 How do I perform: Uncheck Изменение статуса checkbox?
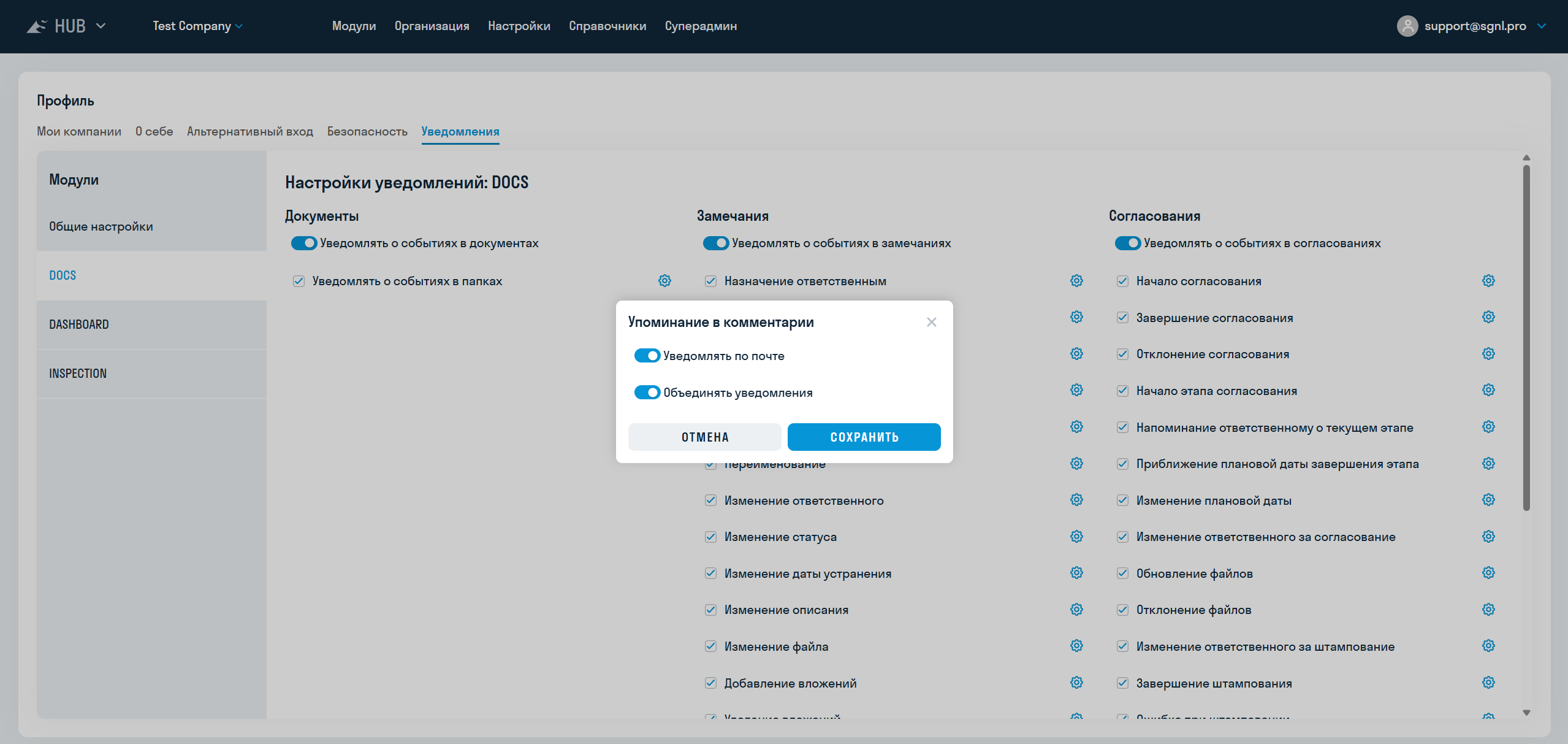coord(710,537)
